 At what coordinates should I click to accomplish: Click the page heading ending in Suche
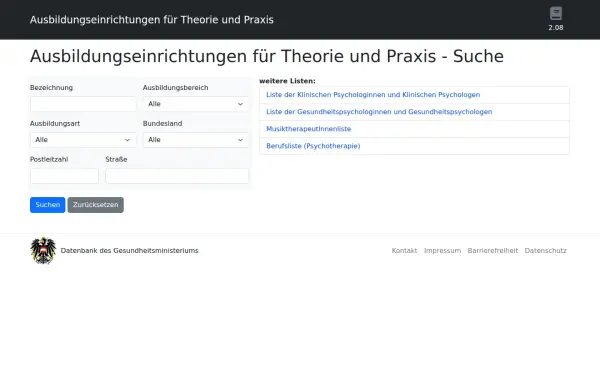click(267, 57)
